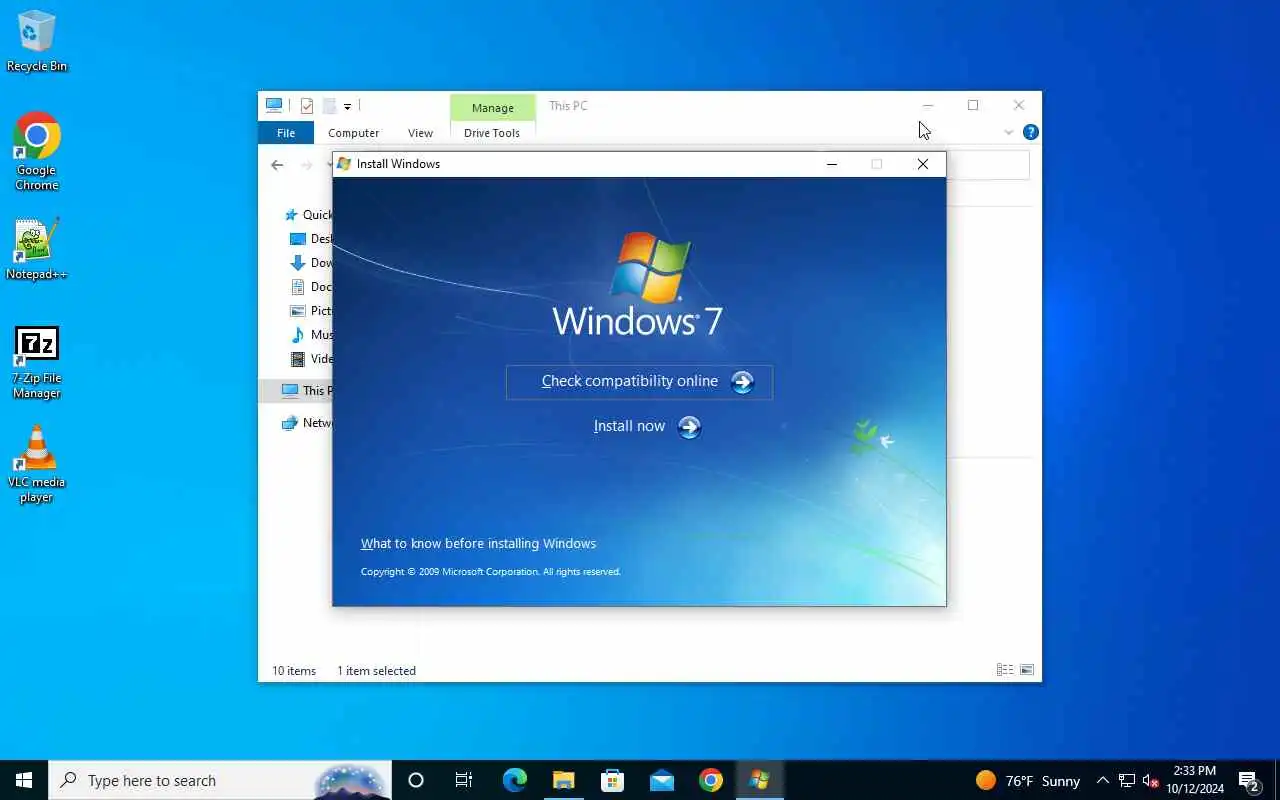Go back using File Explorer back arrow
Viewport: 1280px width, 800px height.
click(x=277, y=165)
